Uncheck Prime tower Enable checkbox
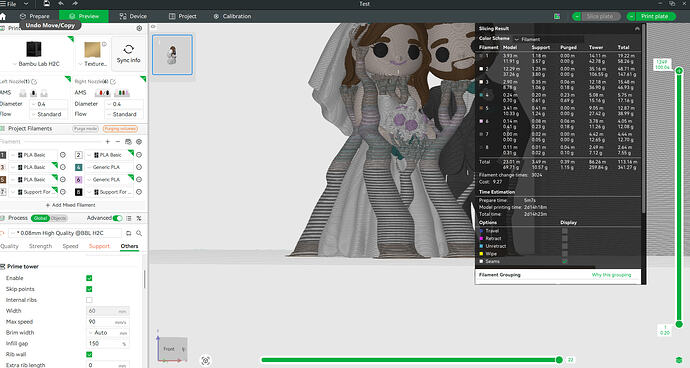The image size is (690, 368). point(89,278)
